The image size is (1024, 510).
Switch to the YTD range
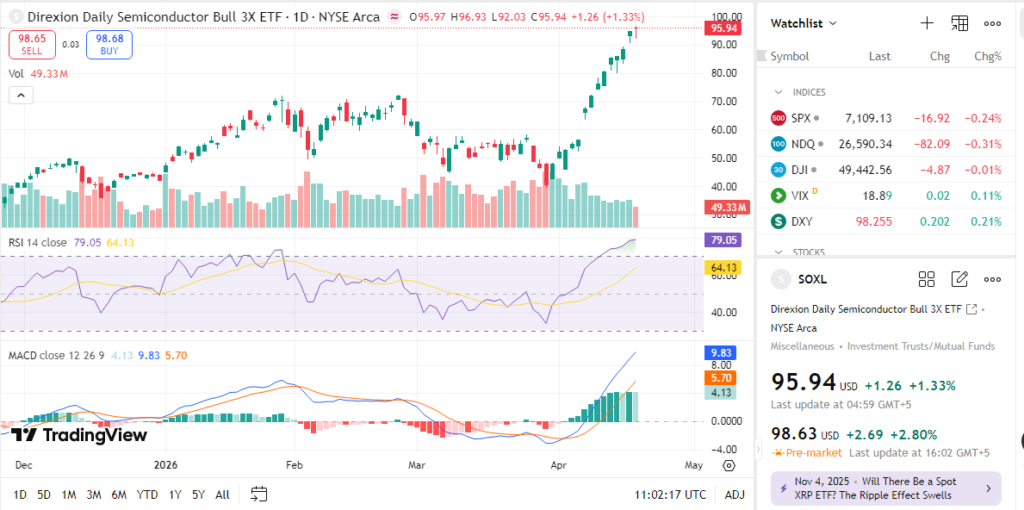point(147,494)
